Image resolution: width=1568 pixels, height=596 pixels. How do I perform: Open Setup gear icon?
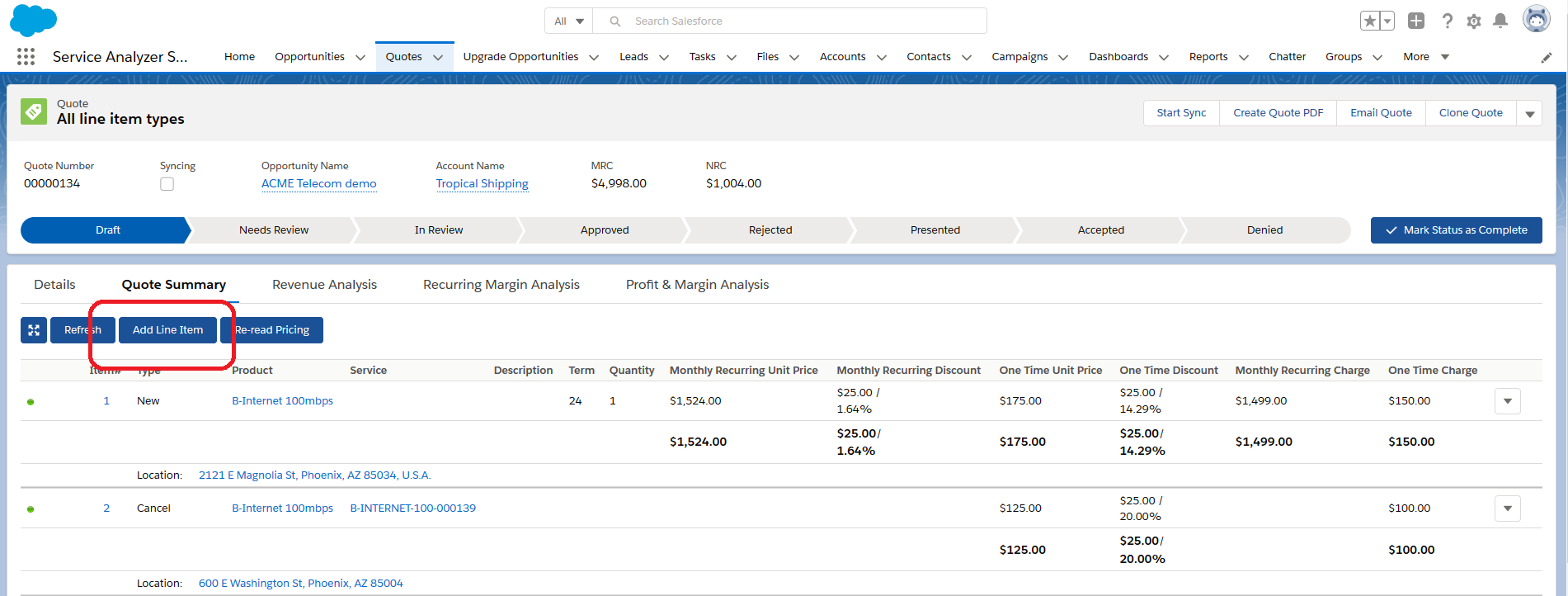click(1474, 21)
